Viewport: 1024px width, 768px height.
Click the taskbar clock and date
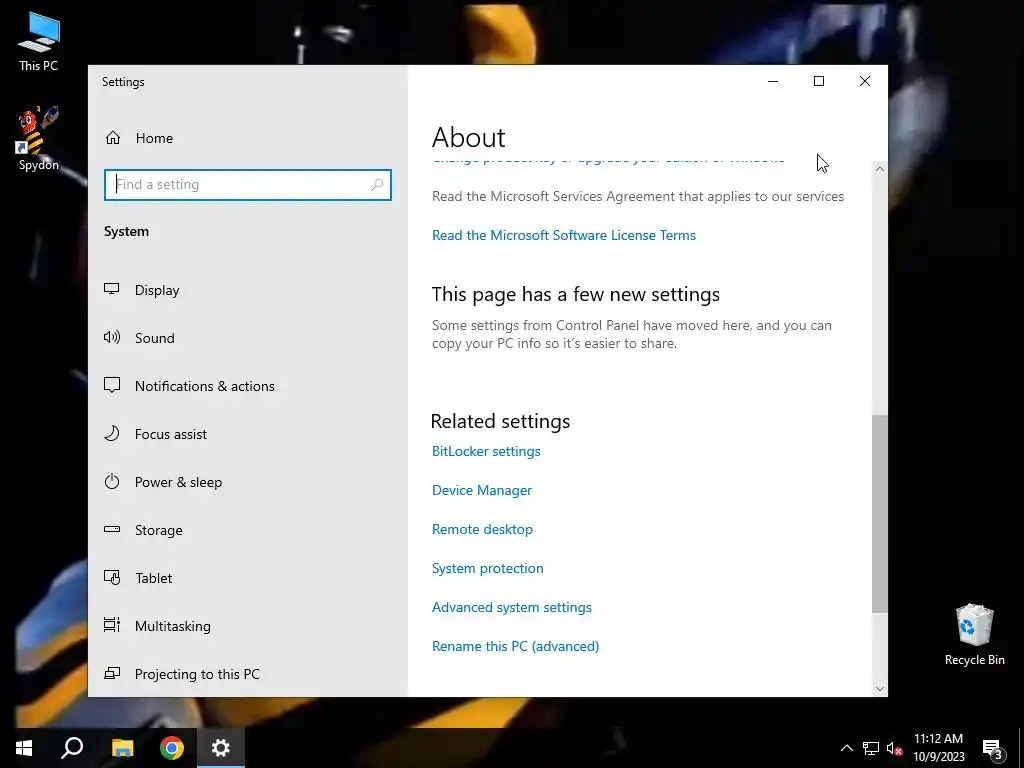pos(938,748)
